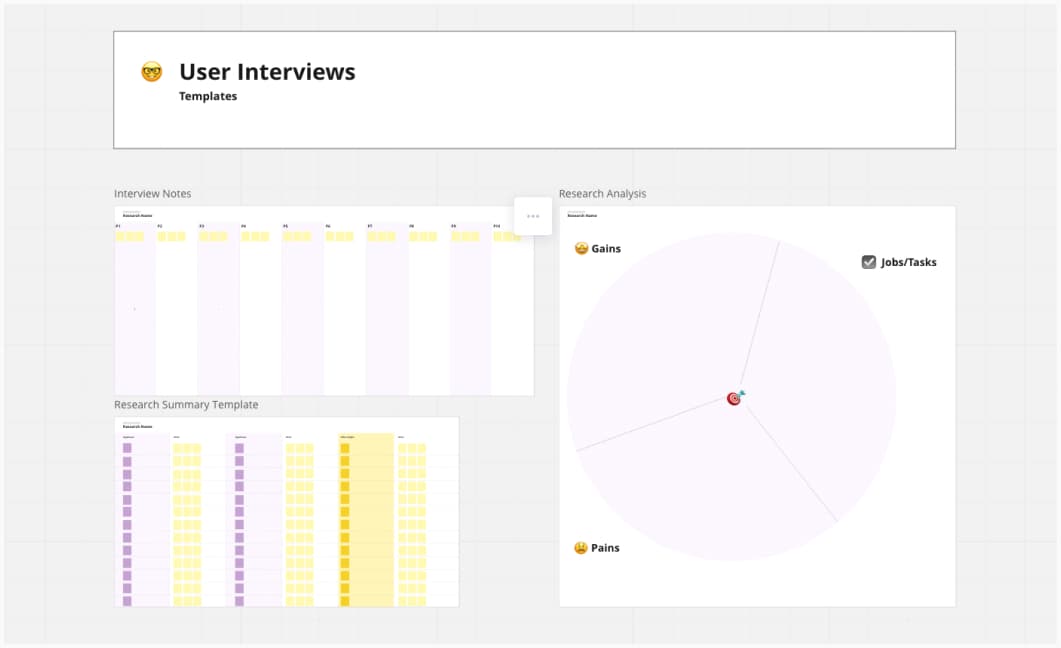
Task: Click the Pains label text
Action: (605, 548)
